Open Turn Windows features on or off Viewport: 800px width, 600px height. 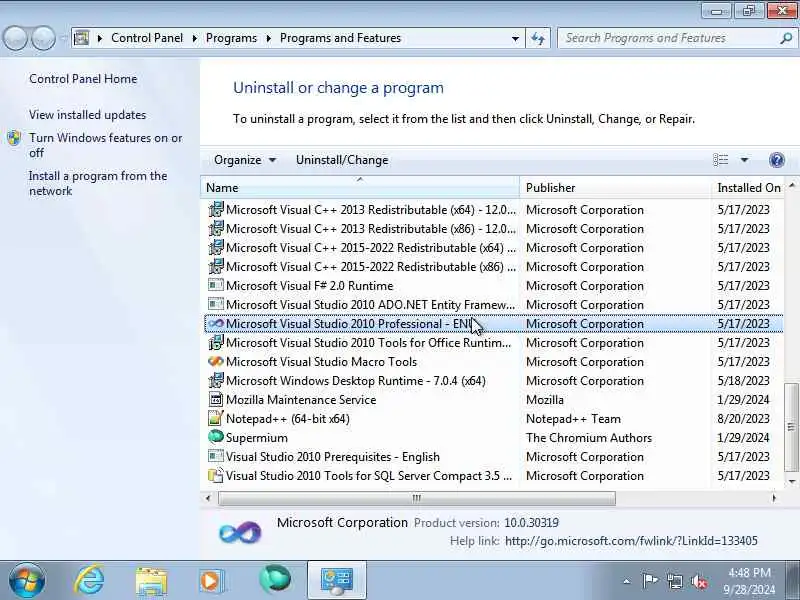[106, 145]
